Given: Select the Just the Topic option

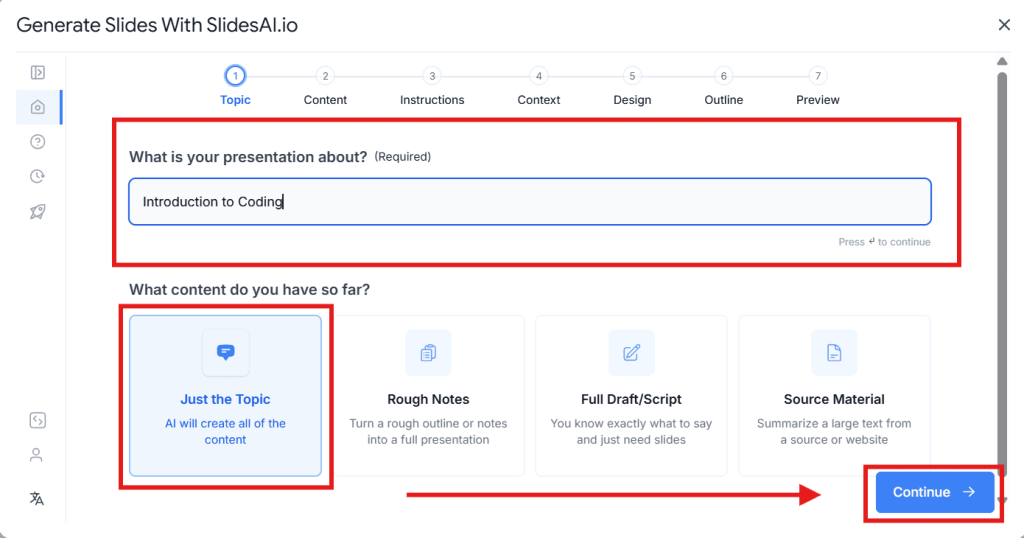Looking at the screenshot, I should click(225, 396).
